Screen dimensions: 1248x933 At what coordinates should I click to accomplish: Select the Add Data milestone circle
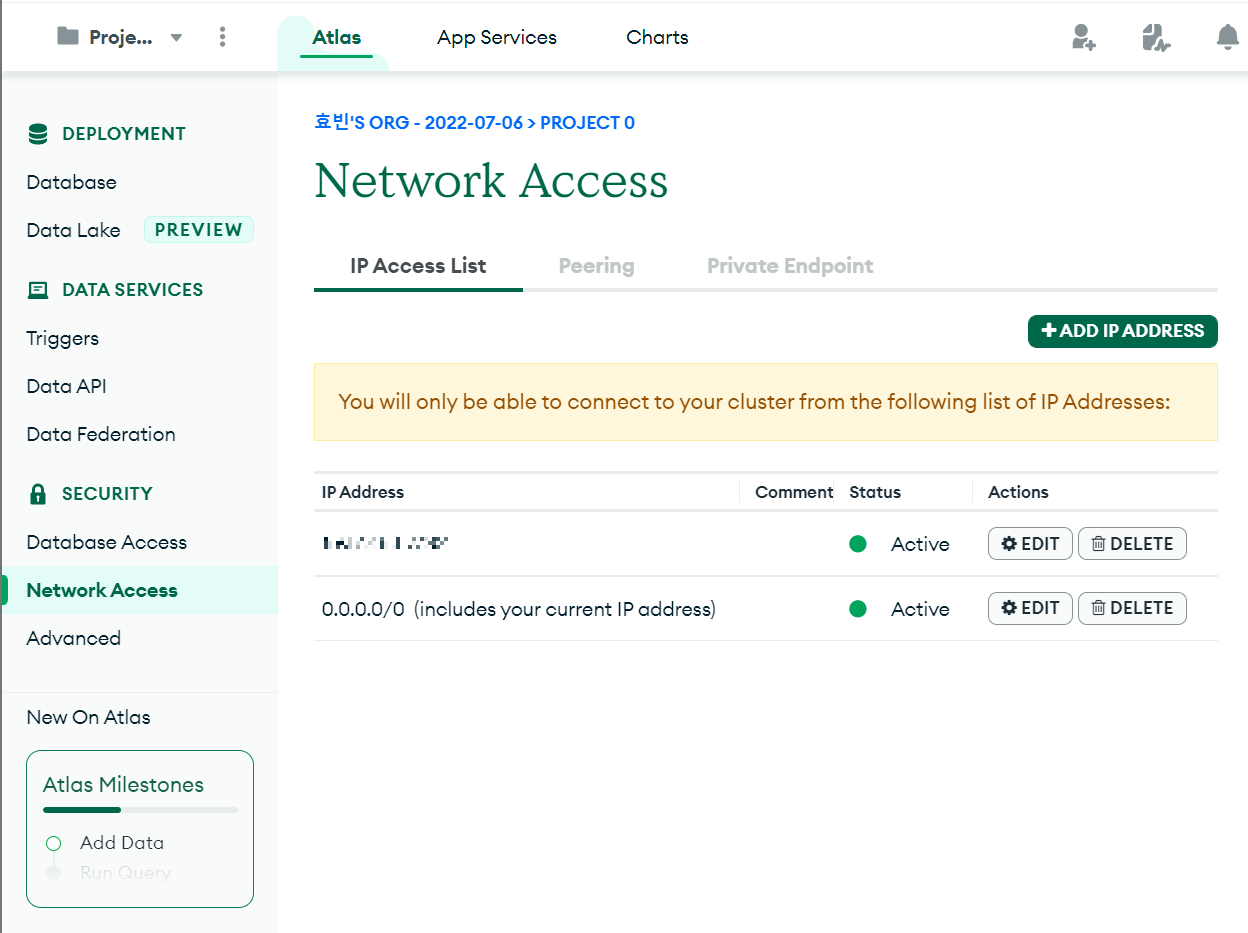pos(54,844)
